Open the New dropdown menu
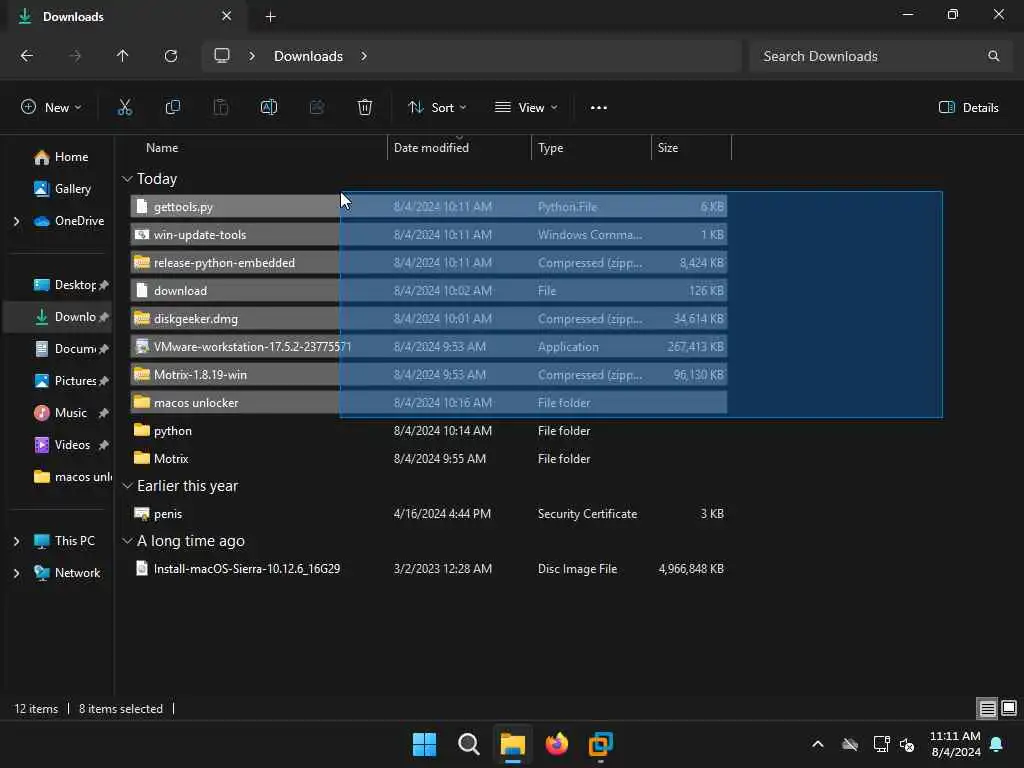1024x768 pixels. tap(52, 108)
